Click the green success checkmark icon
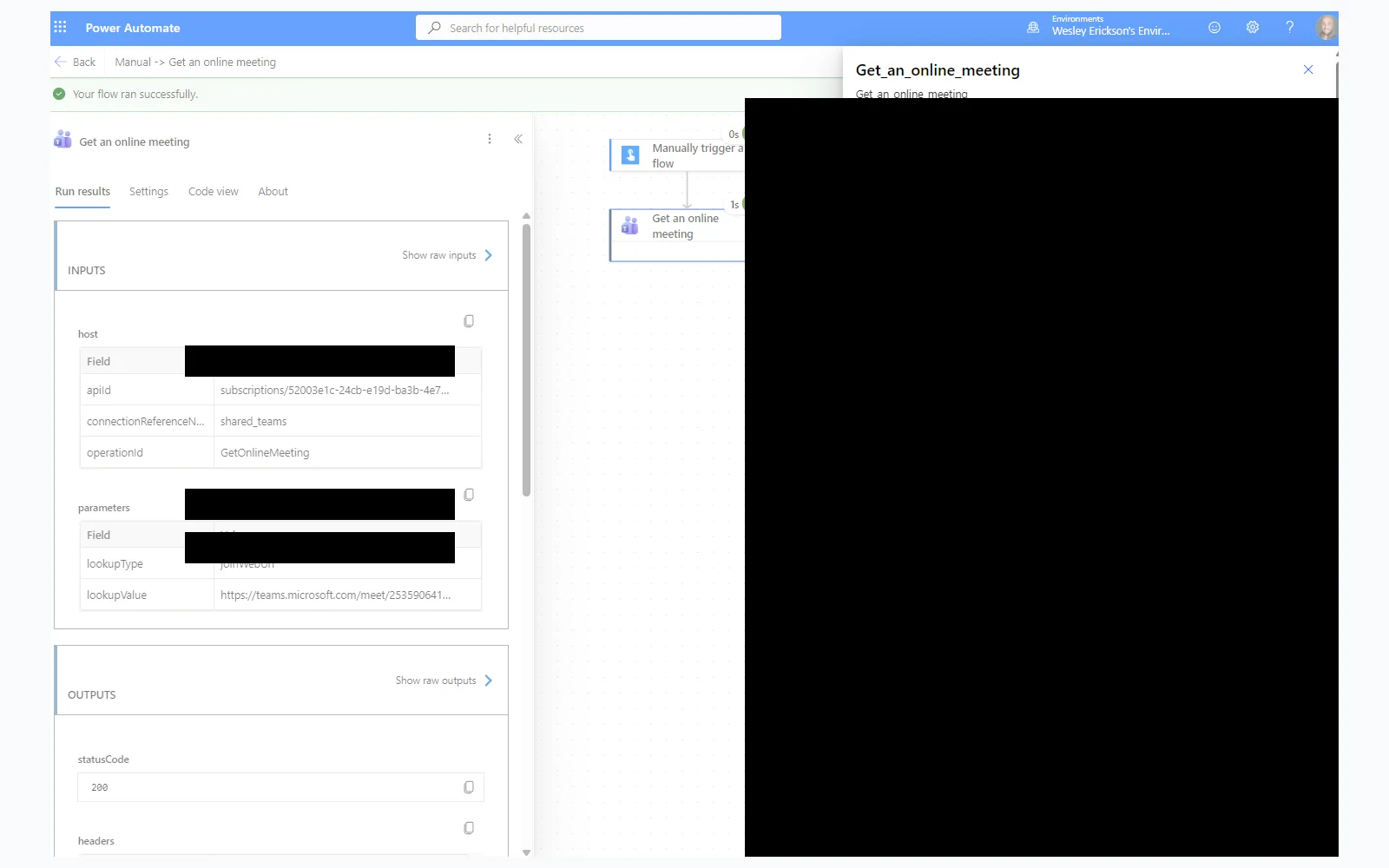 [59, 94]
